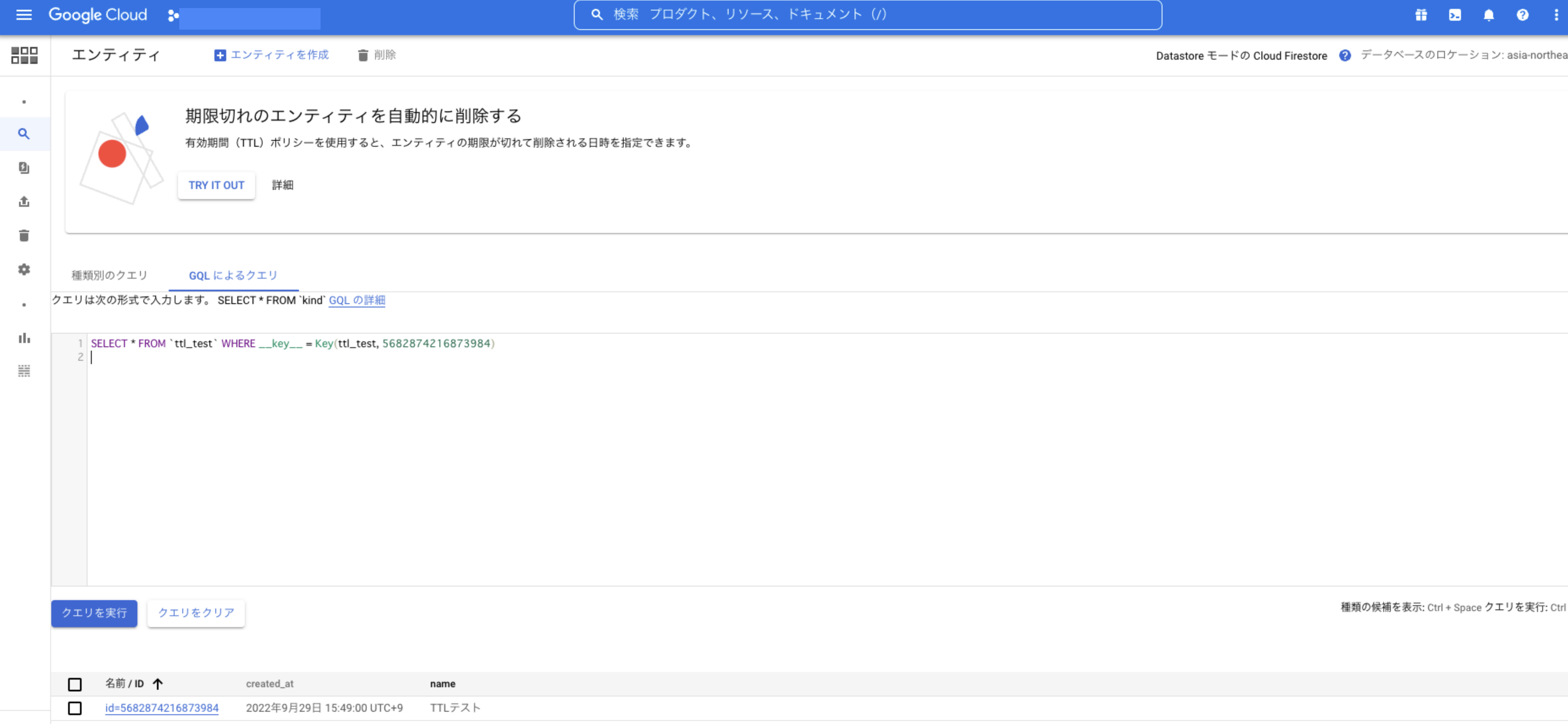This screenshot has width=1568, height=724.
Task: Sort by 名前 / ID column arrow
Action: tap(158, 684)
